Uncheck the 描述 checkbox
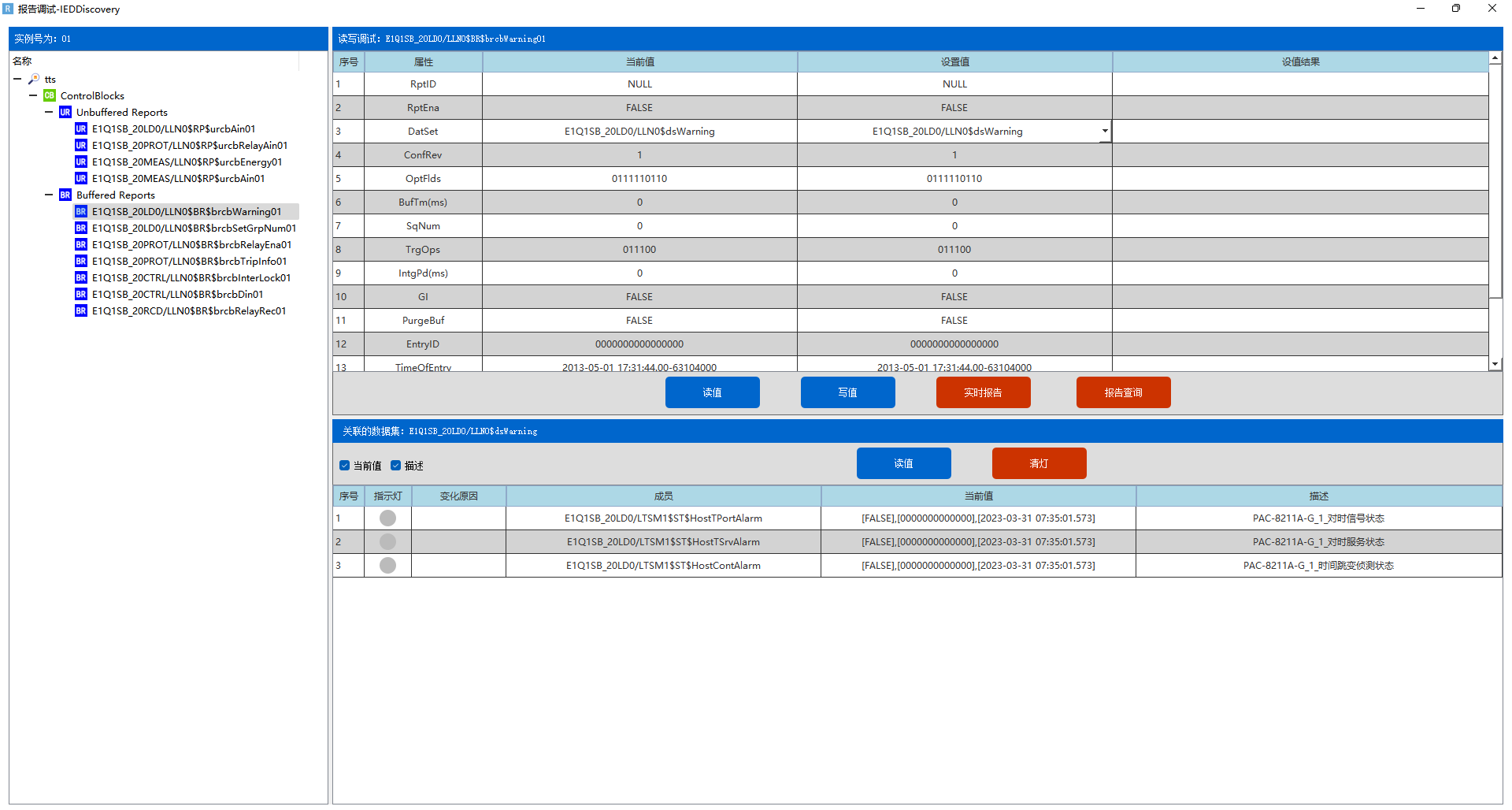 tap(395, 465)
